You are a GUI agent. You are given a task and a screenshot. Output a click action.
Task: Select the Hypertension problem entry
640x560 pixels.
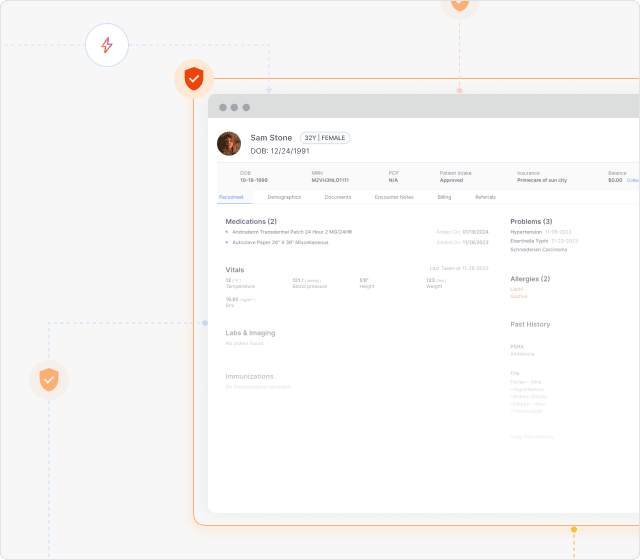[x=526, y=232]
